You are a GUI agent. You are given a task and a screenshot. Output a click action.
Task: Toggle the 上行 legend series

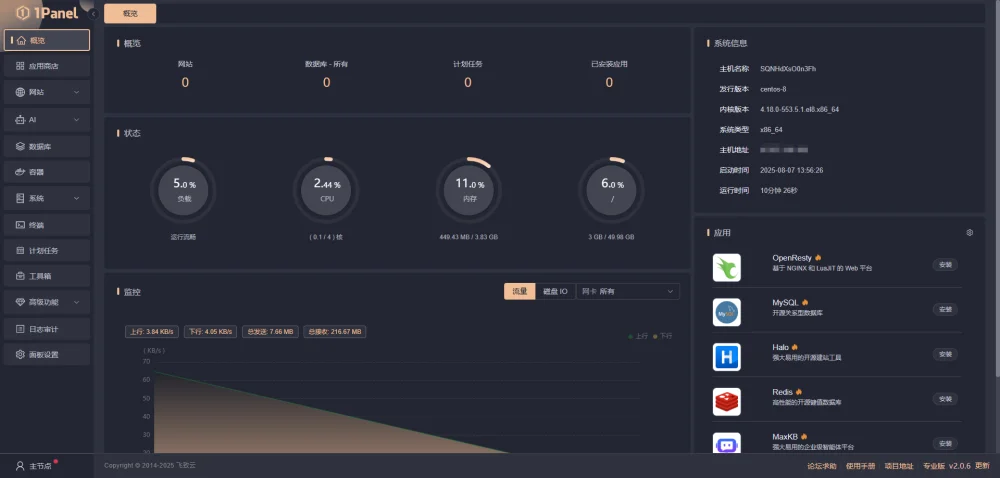coord(638,336)
